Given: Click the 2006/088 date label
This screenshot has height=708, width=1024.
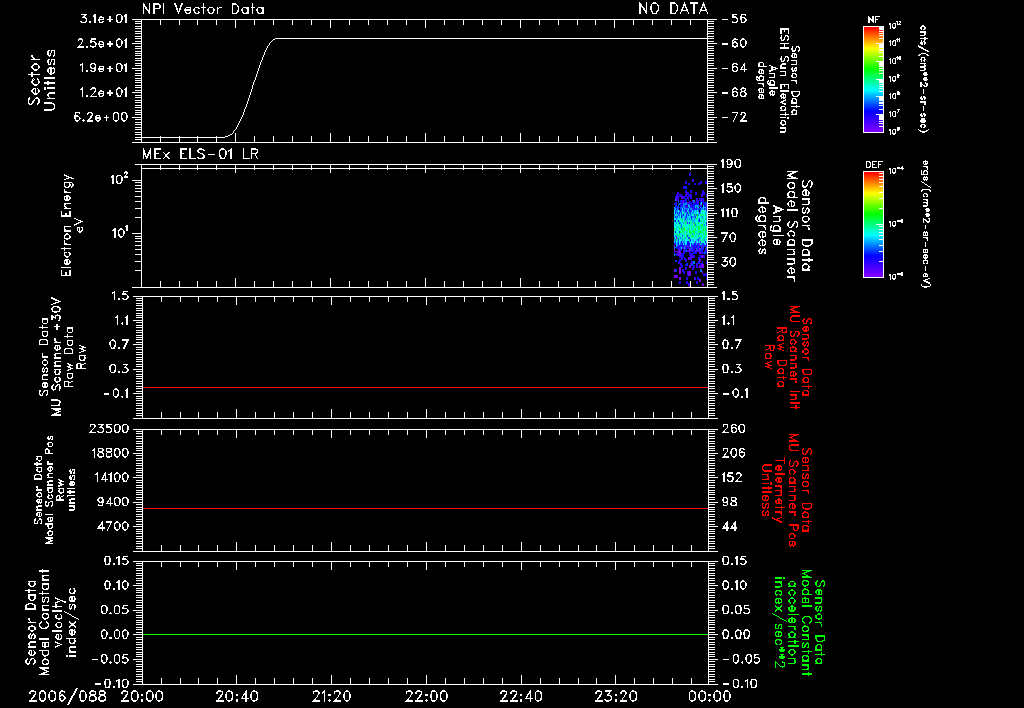Looking at the screenshot, I should 67,696.
